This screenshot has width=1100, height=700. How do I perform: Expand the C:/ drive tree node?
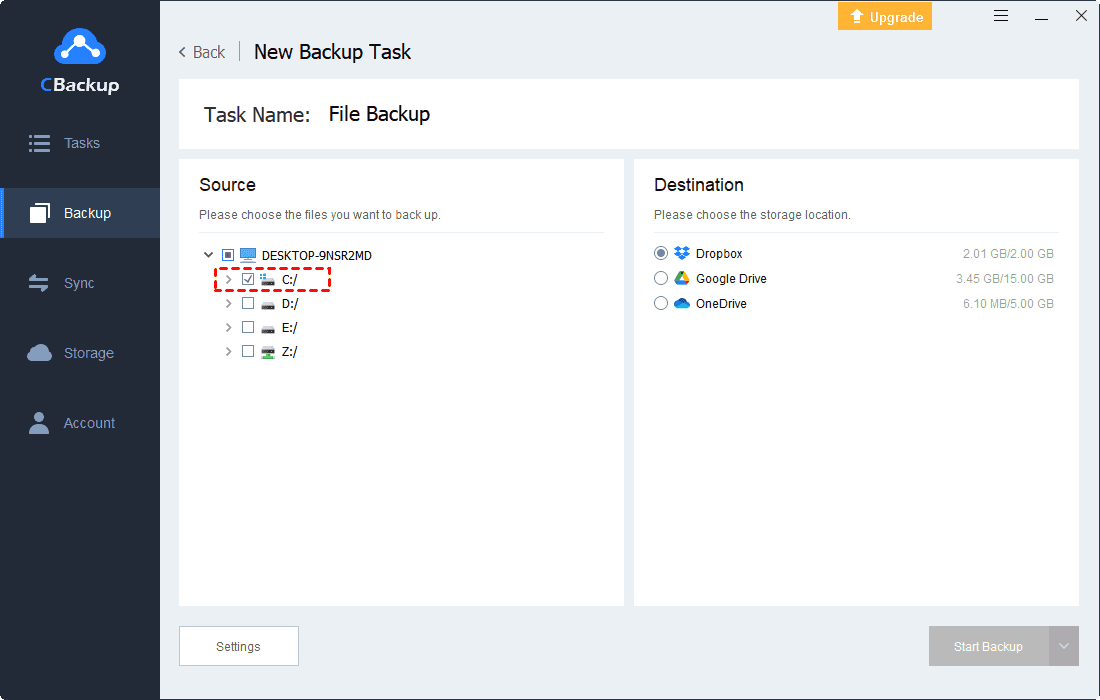pos(228,279)
